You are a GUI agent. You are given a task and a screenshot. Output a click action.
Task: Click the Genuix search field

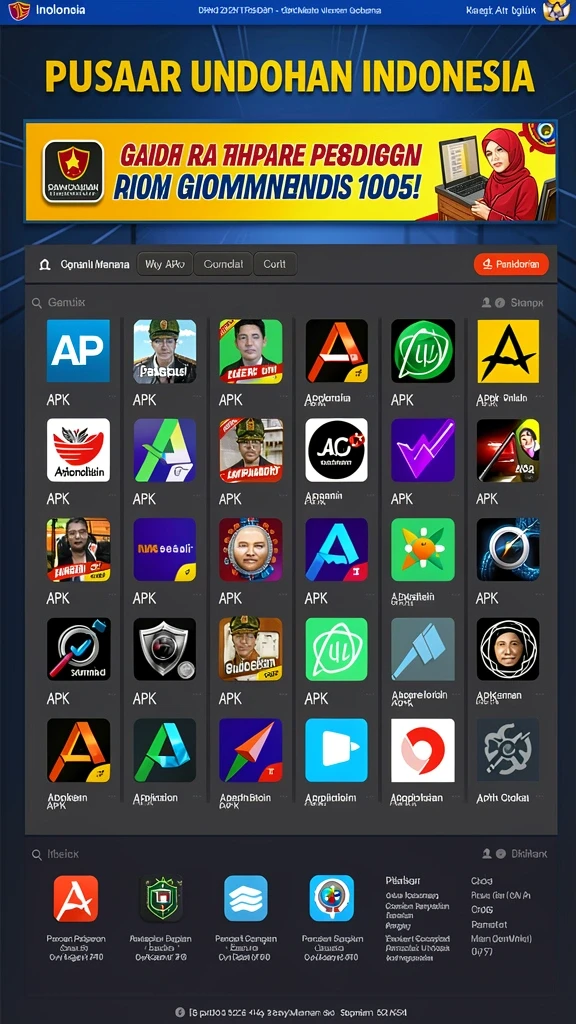(59, 303)
